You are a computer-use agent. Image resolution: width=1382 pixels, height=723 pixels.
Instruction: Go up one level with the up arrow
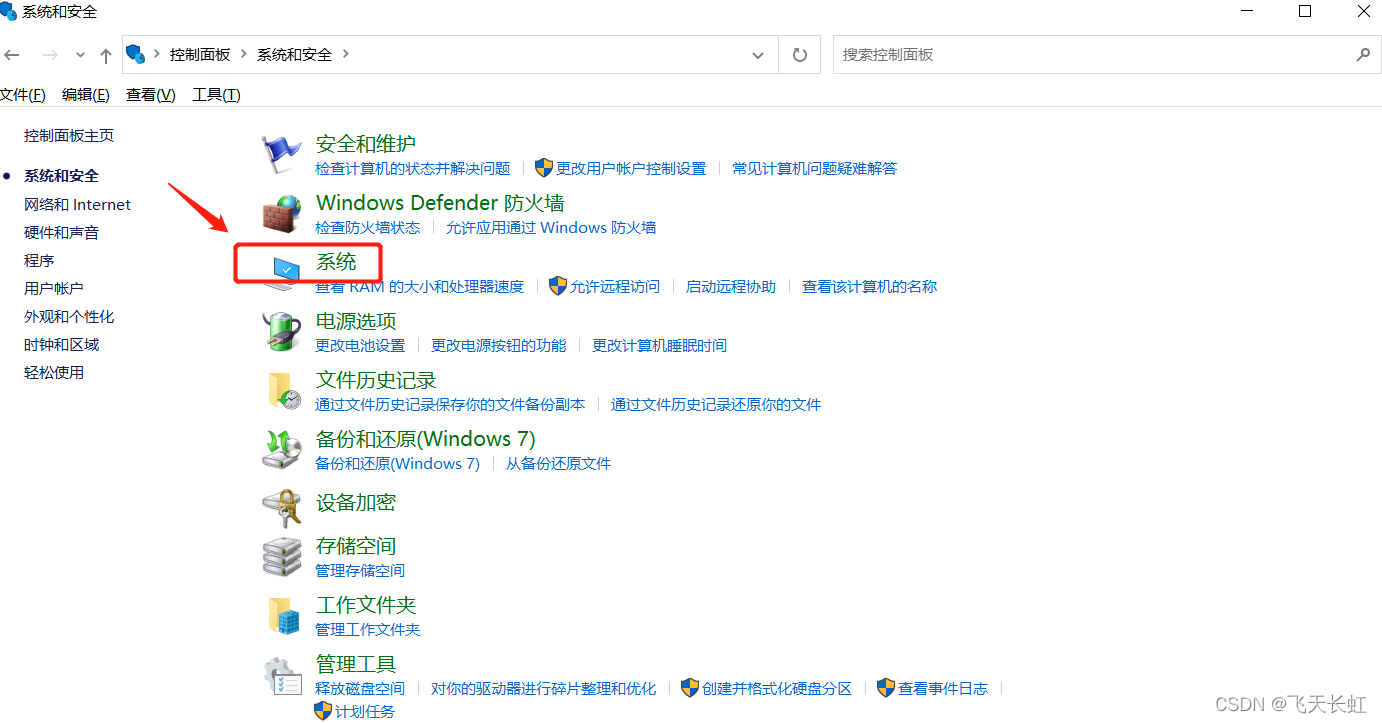pyautogui.click(x=106, y=55)
